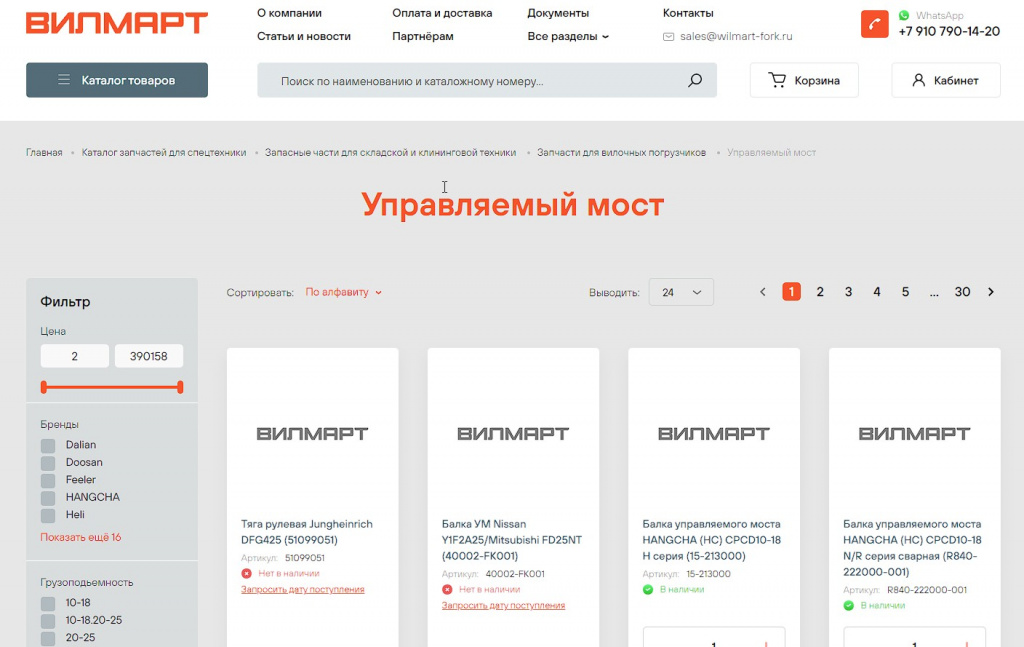Go to page 4
Screen dimensions: 1024x647
coord(877,292)
